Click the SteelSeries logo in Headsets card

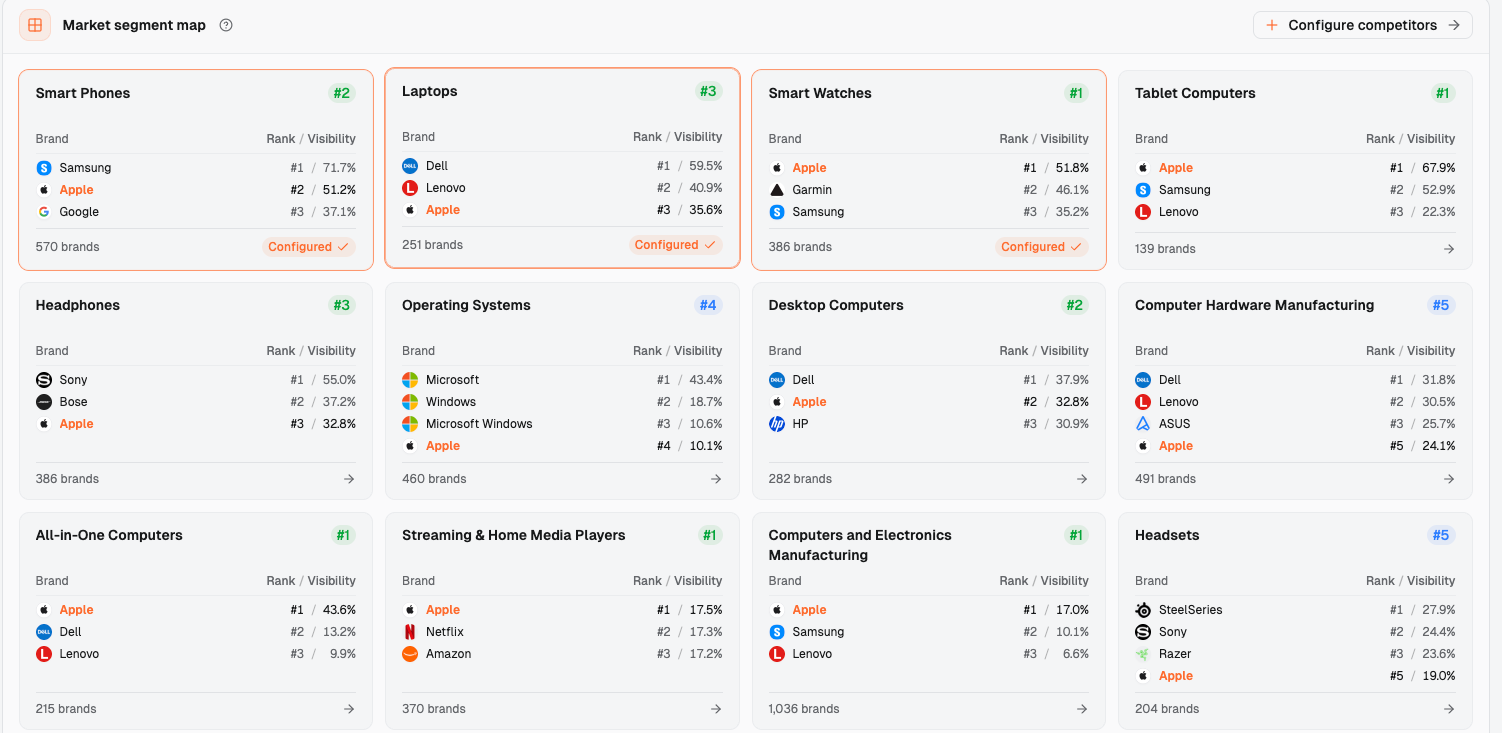(1143, 610)
